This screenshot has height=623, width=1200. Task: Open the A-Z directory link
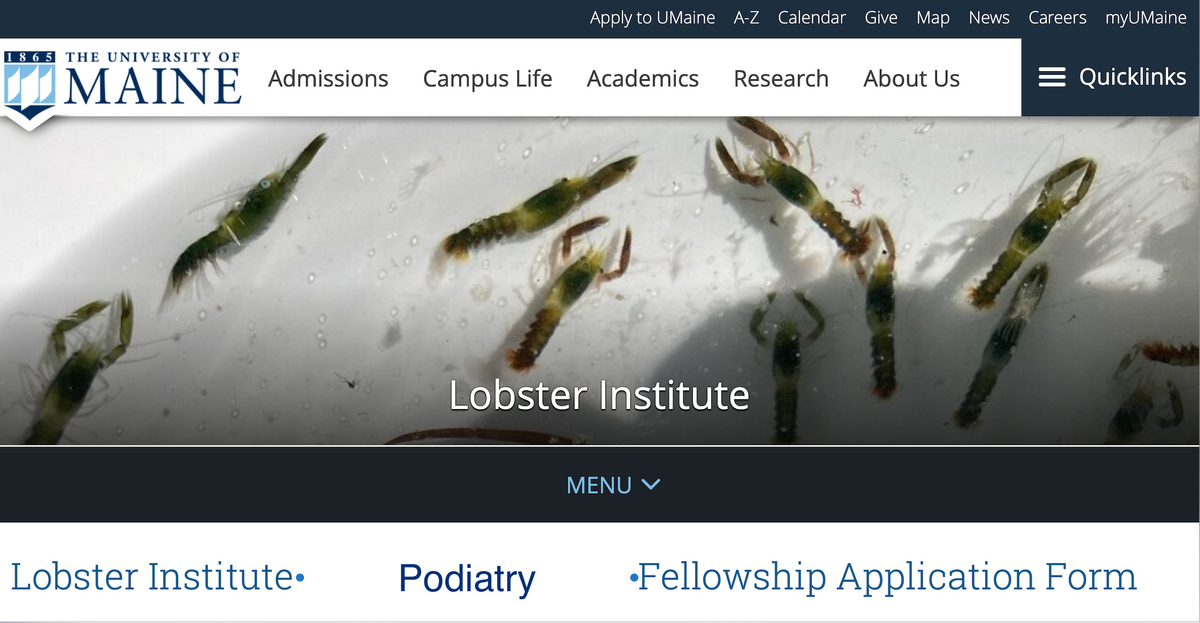point(746,18)
